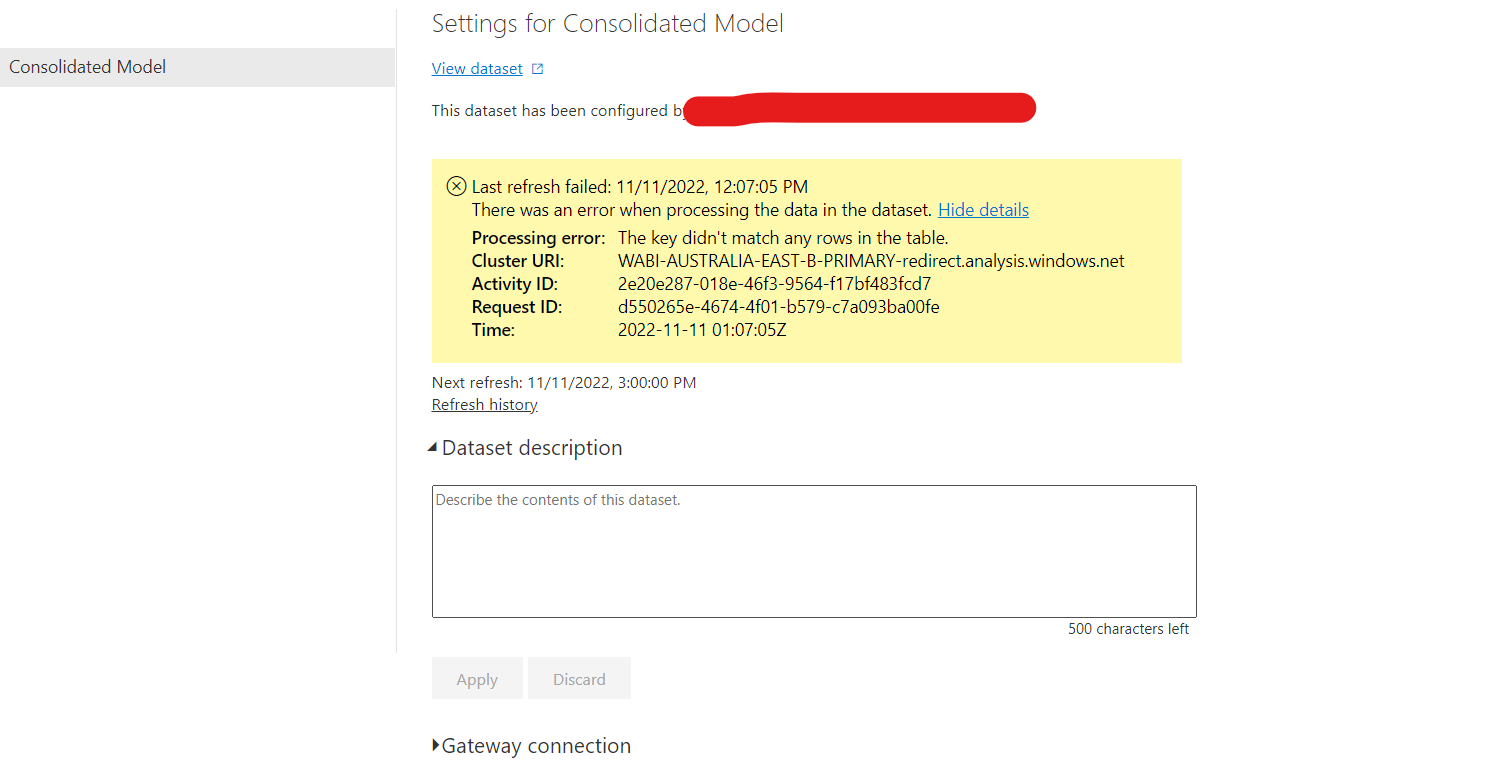Click the Request ID value starting d550265e
The image size is (1486, 763).
[778, 307]
